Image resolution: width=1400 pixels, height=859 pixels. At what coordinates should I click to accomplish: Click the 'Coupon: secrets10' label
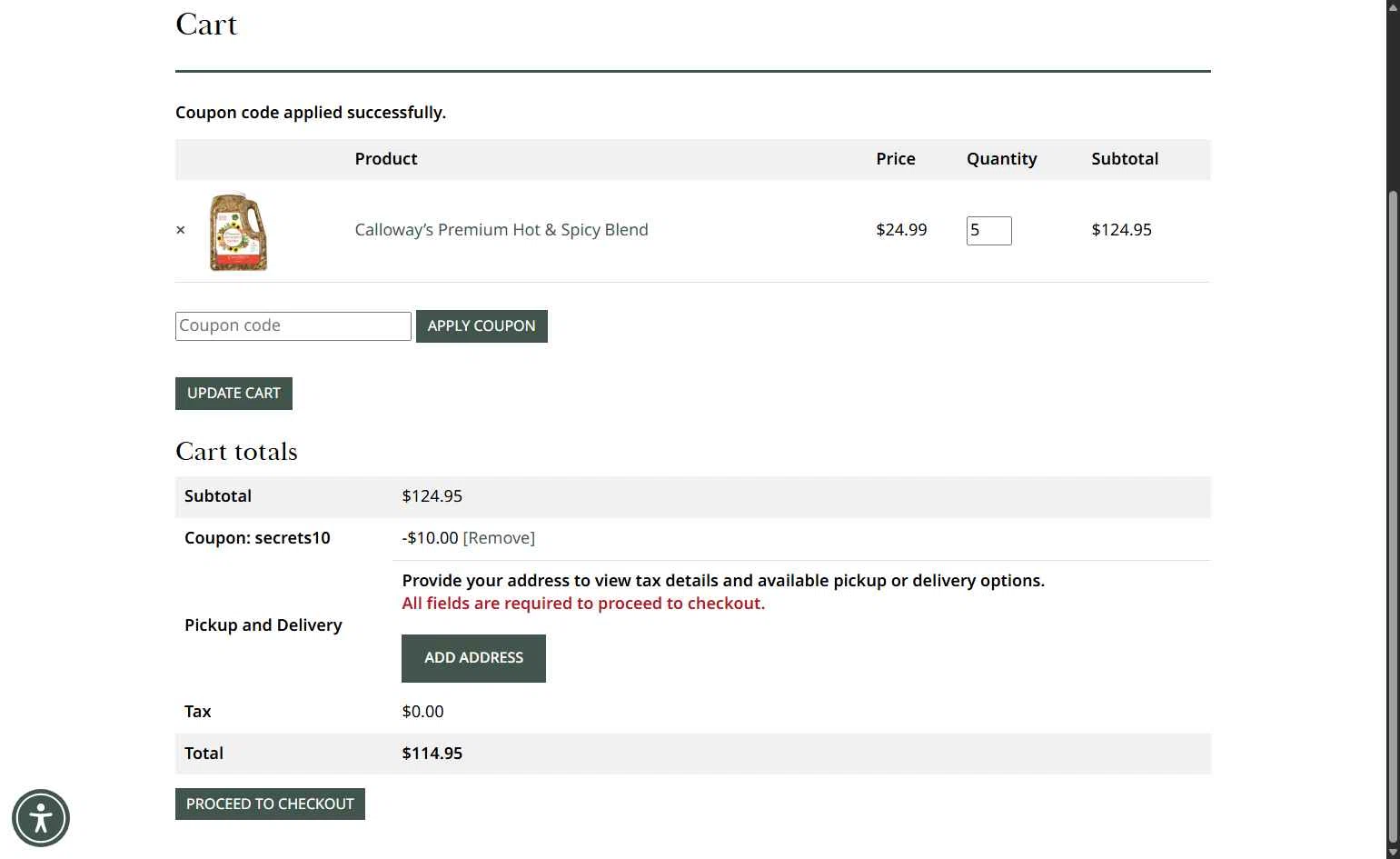257,538
